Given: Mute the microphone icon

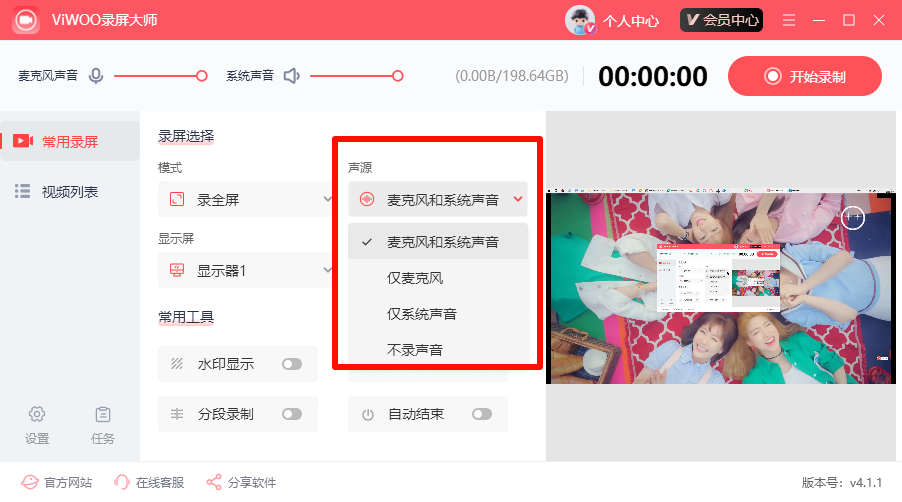Looking at the screenshot, I should point(96,76).
